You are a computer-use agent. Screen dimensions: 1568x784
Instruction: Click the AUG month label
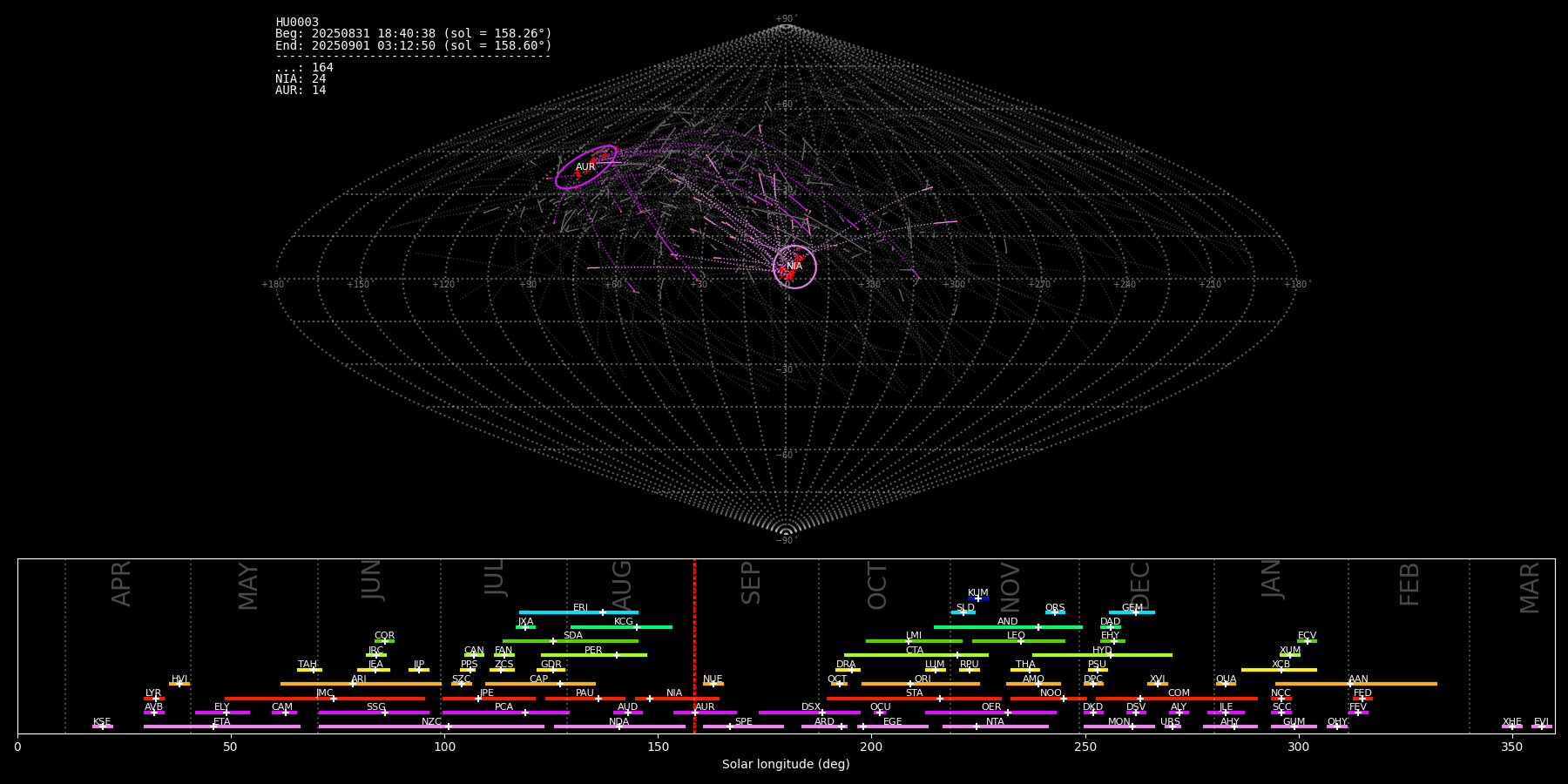[622, 585]
